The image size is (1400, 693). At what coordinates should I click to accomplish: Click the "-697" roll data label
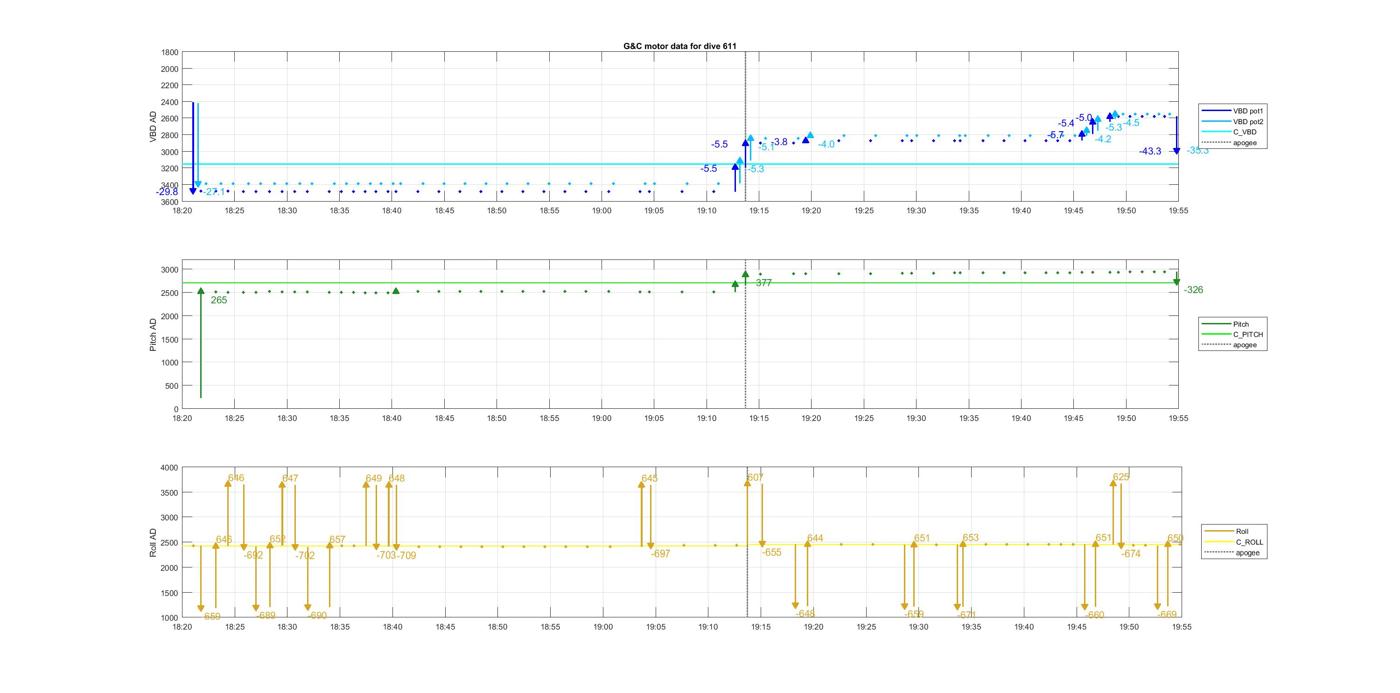click(x=661, y=554)
